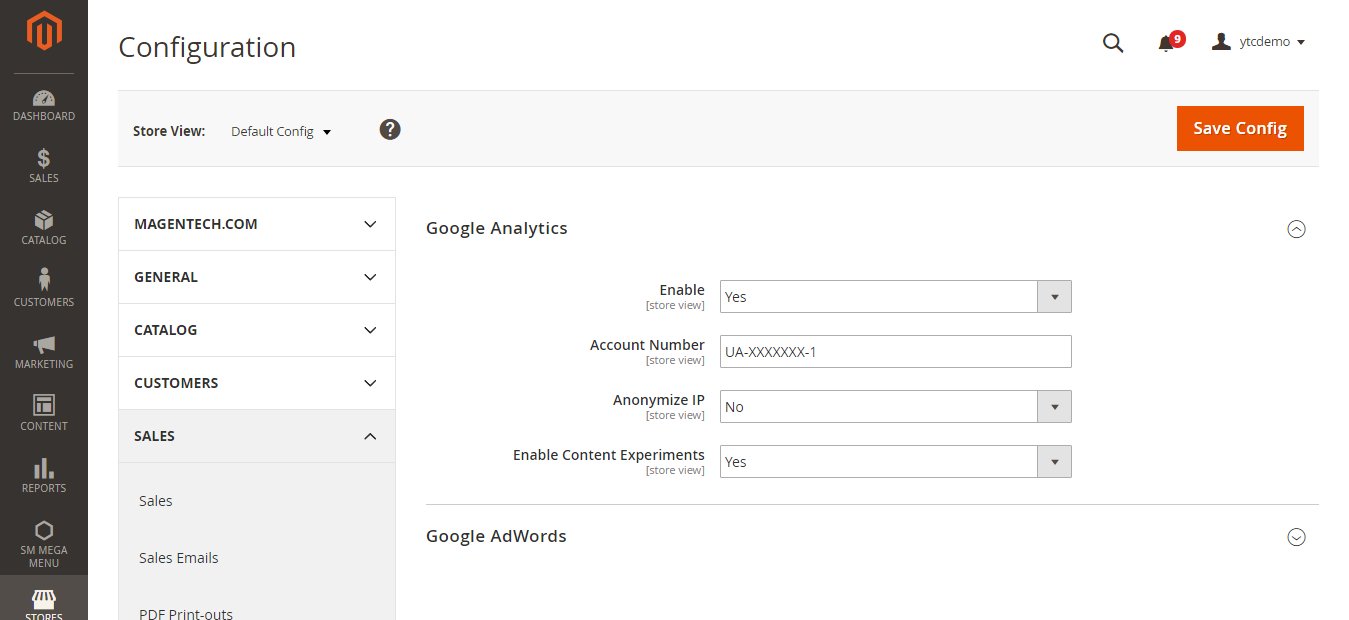Open the notifications bell with 9 badge

(x=1169, y=42)
